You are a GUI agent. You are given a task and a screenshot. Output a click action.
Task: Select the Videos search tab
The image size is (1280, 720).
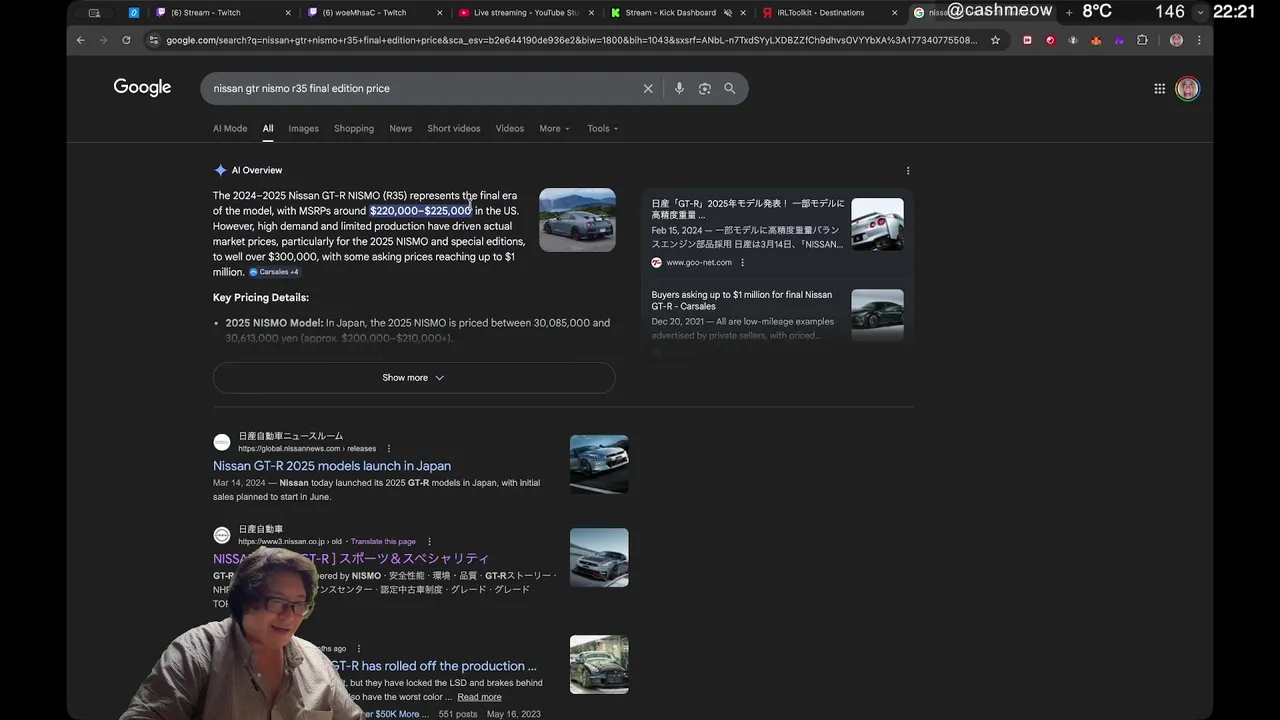point(510,128)
